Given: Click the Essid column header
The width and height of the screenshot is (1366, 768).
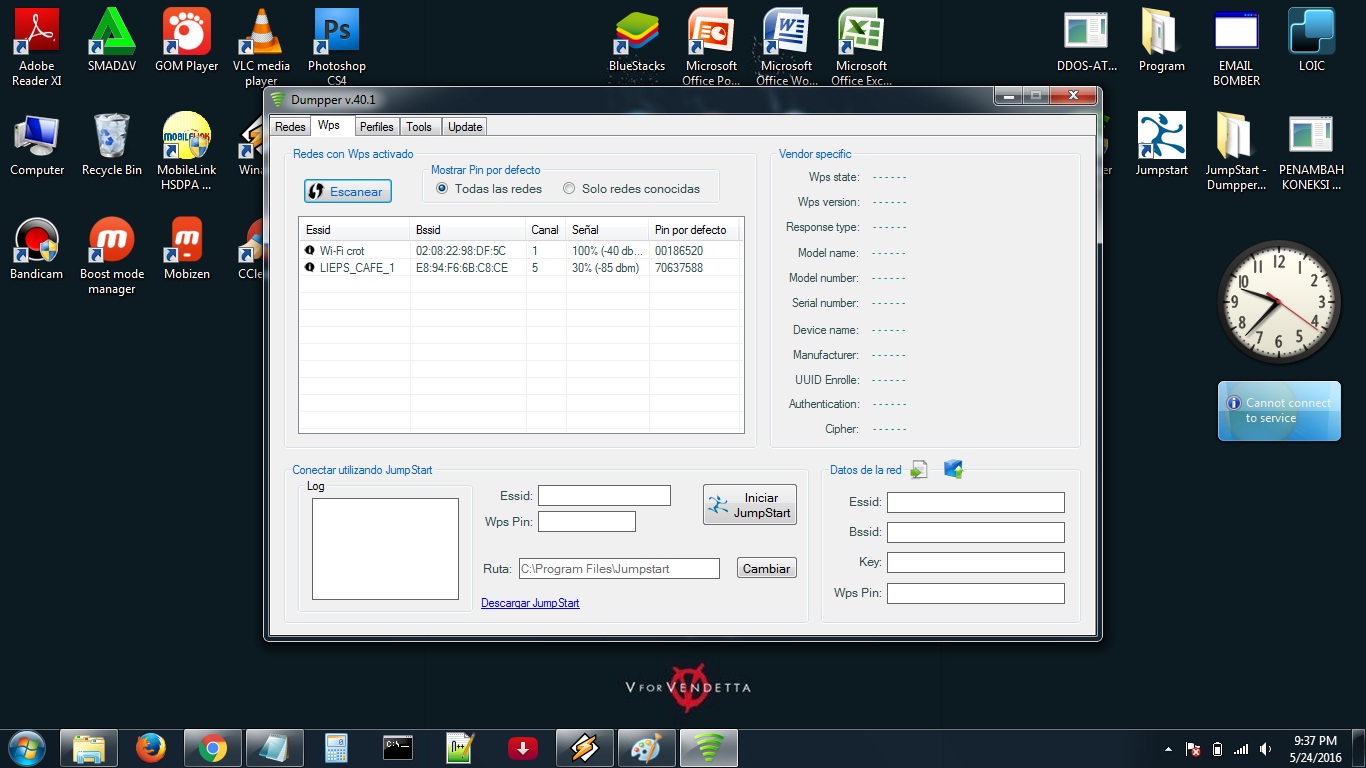Looking at the screenshot, I should point(355,230).
